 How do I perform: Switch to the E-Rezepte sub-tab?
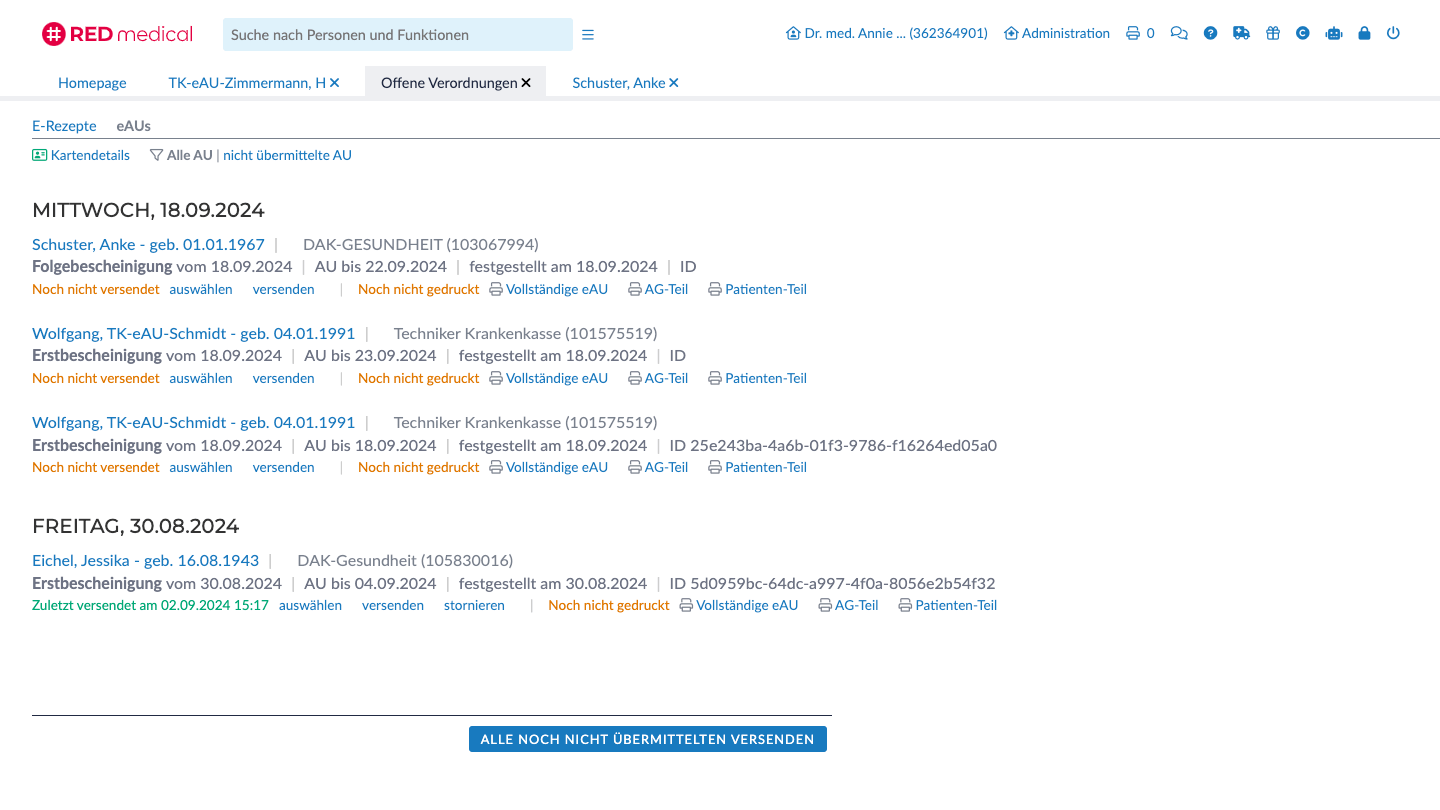(64, 126)
